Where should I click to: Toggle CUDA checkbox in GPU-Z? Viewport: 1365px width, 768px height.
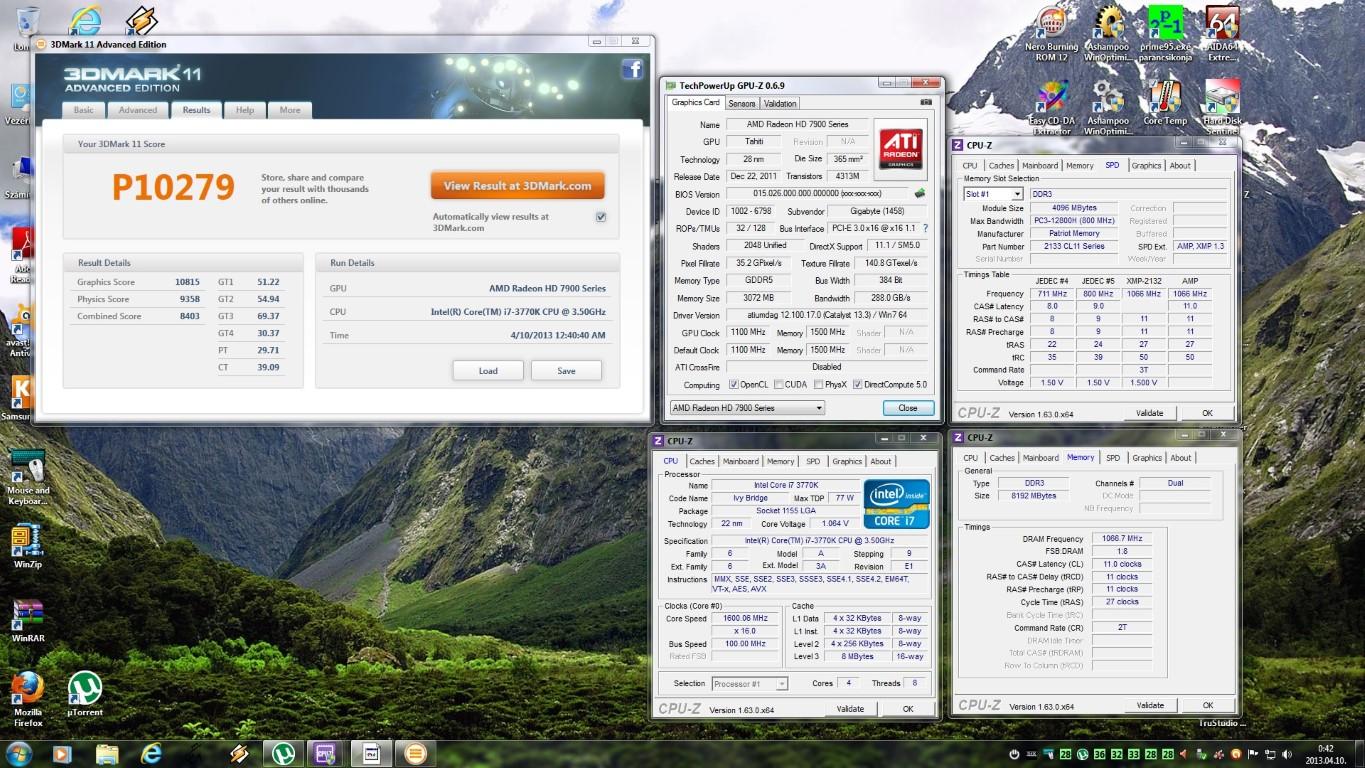point(778,385)
